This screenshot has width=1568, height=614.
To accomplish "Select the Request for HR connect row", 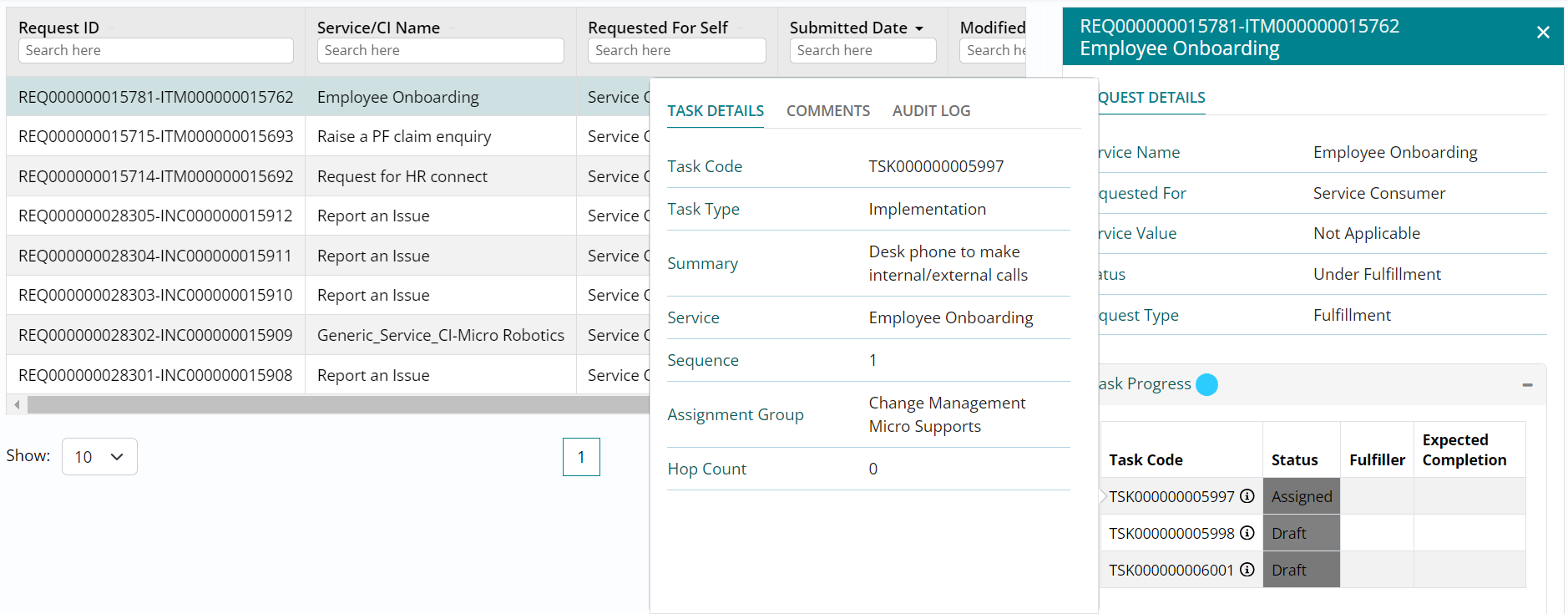I will point(402,176).
